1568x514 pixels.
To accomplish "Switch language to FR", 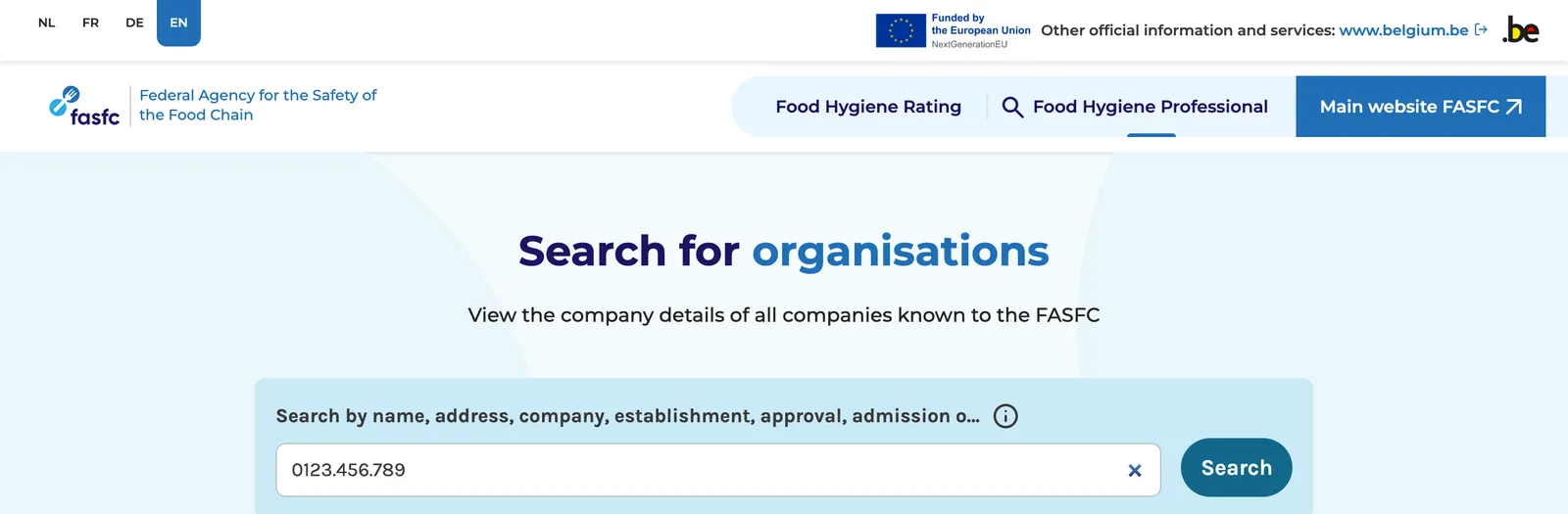I will (x=90, y=23).
